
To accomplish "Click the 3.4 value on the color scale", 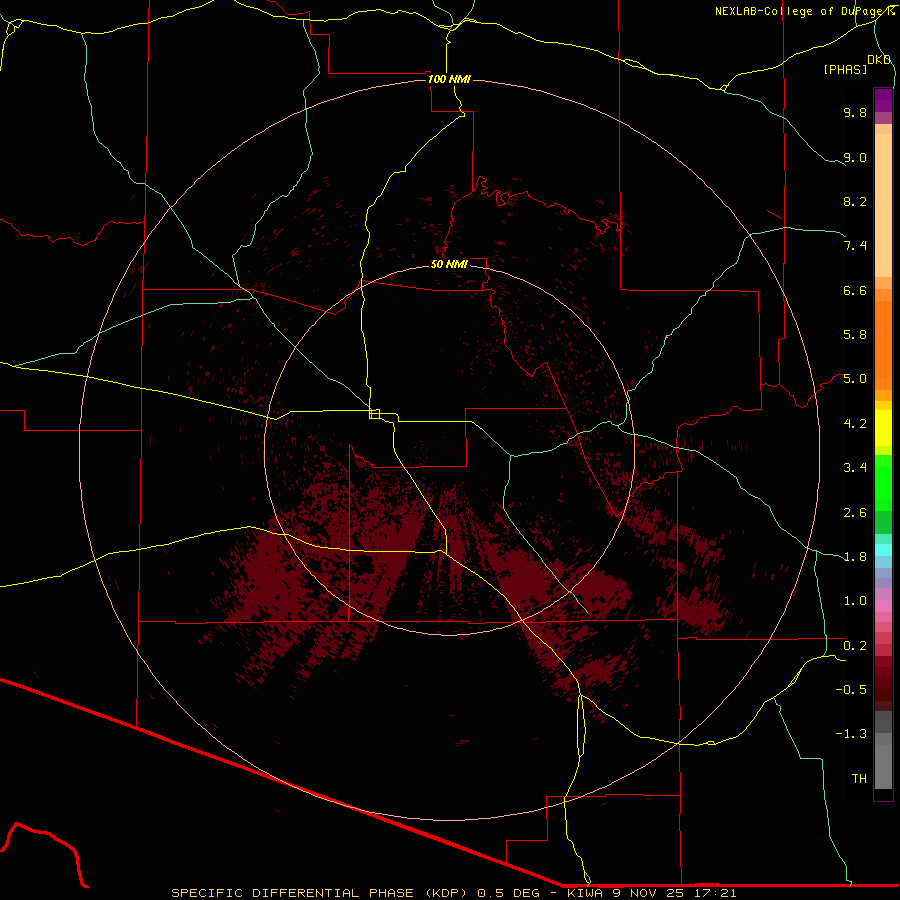I will tap(855, 468).
